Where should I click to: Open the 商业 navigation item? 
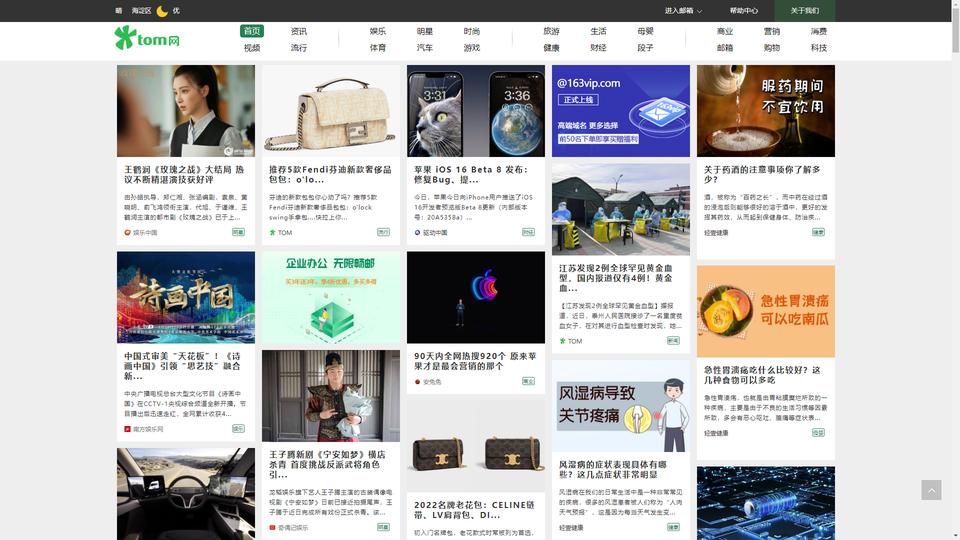pyautogui.click(x=725, y=31)
